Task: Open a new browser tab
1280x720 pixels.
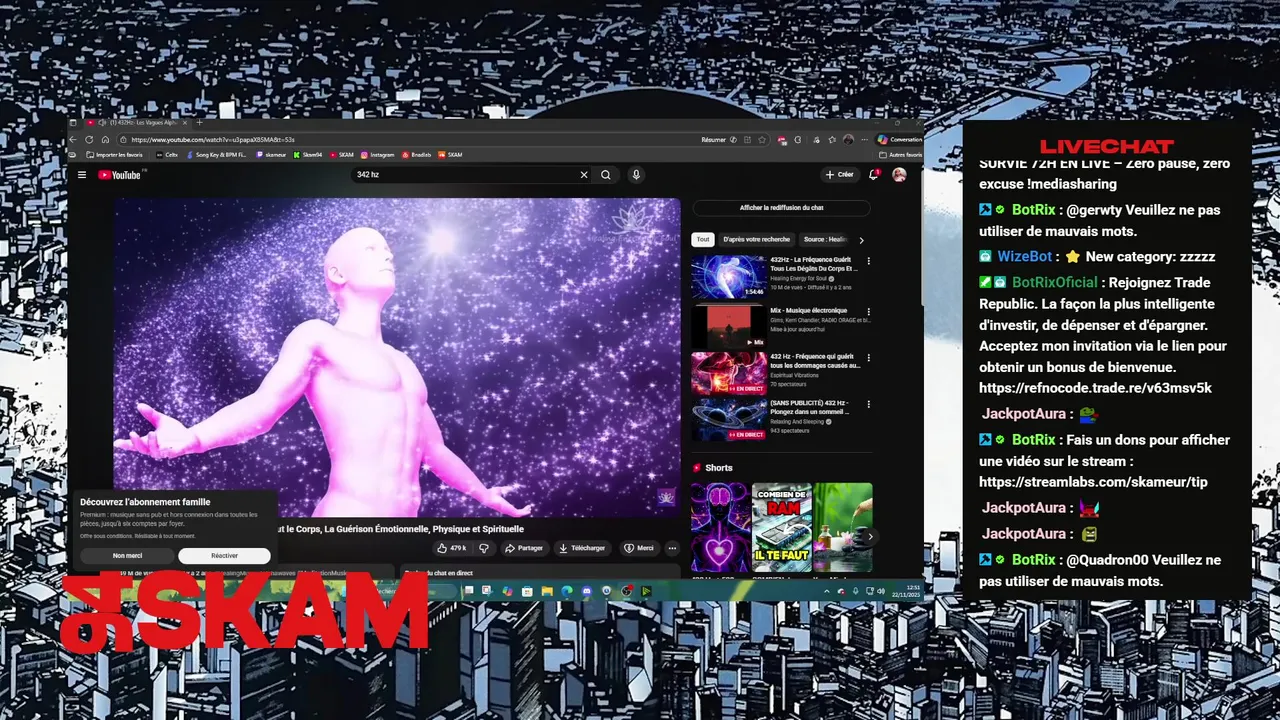Action: (x=199, y=122)
